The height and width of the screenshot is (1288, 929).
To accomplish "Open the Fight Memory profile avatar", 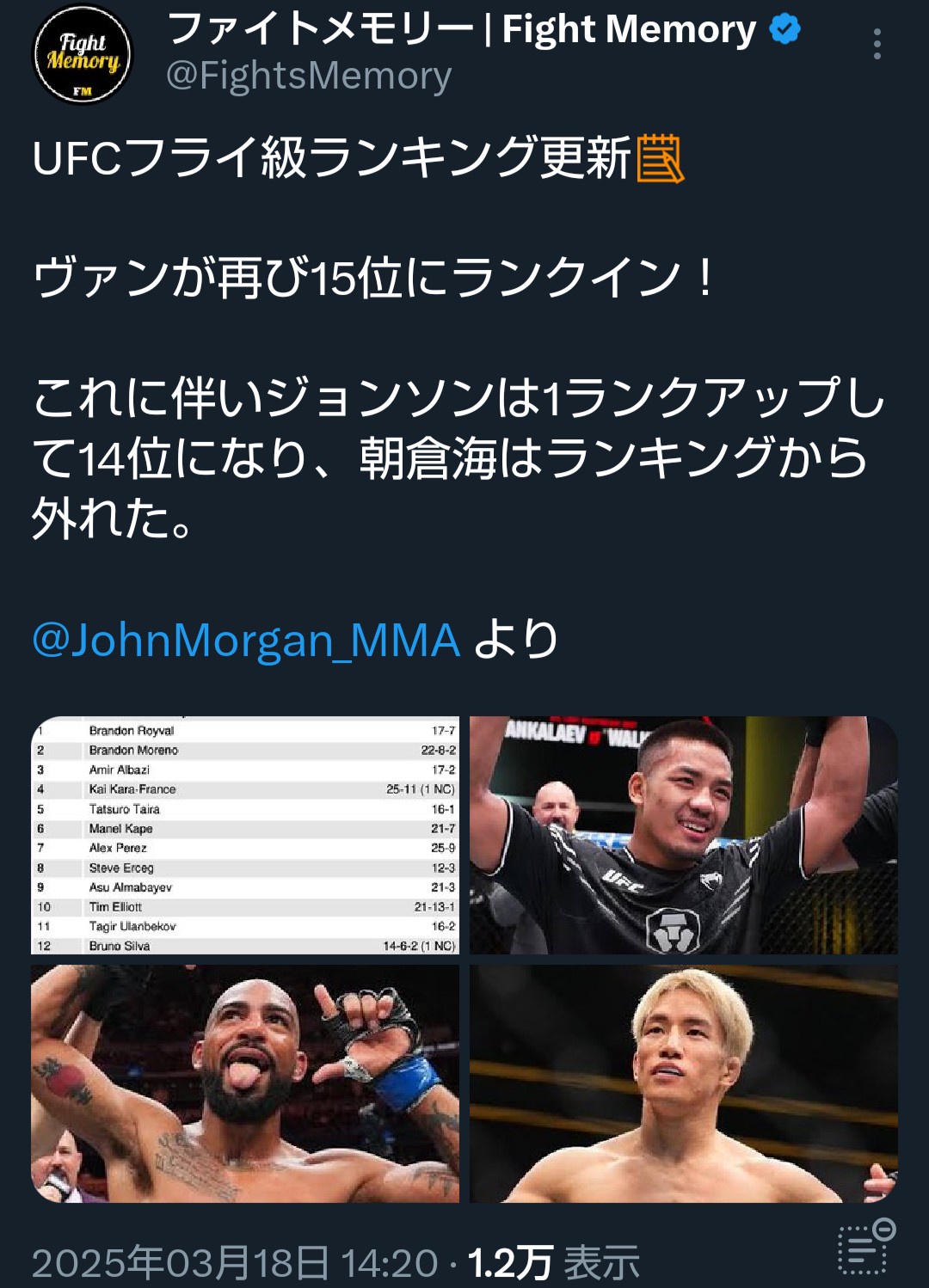I will [x=83, y=53].
